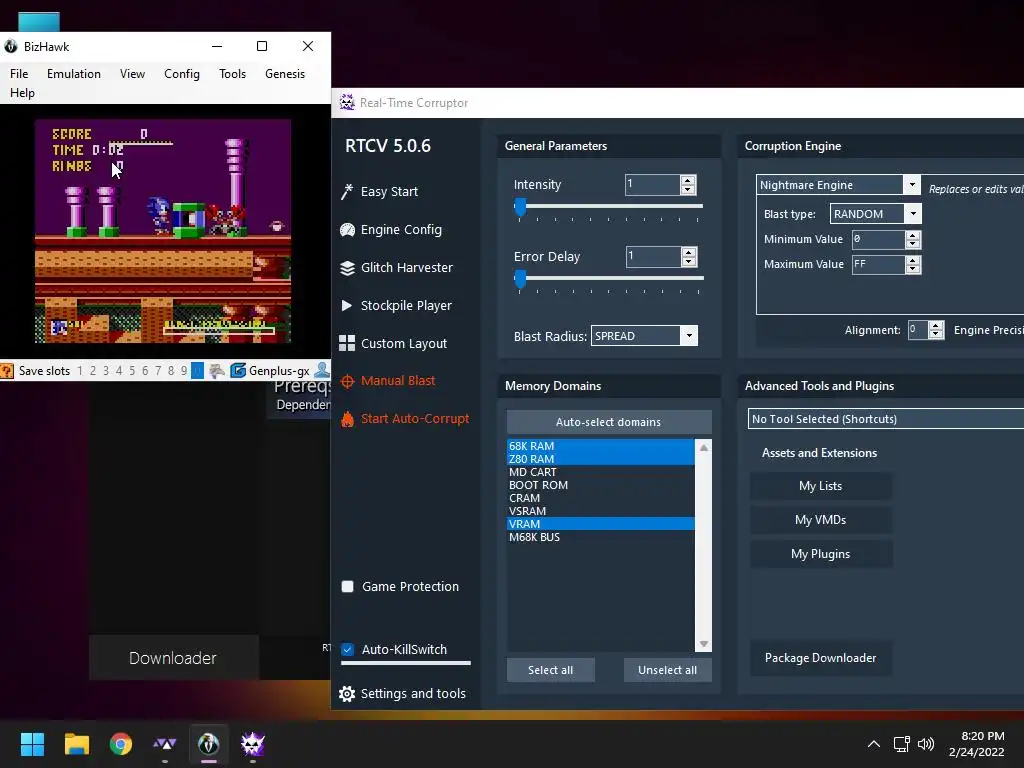Open My VMDs button
Screen dimensions: 1024x768
[x=821, y=520]
